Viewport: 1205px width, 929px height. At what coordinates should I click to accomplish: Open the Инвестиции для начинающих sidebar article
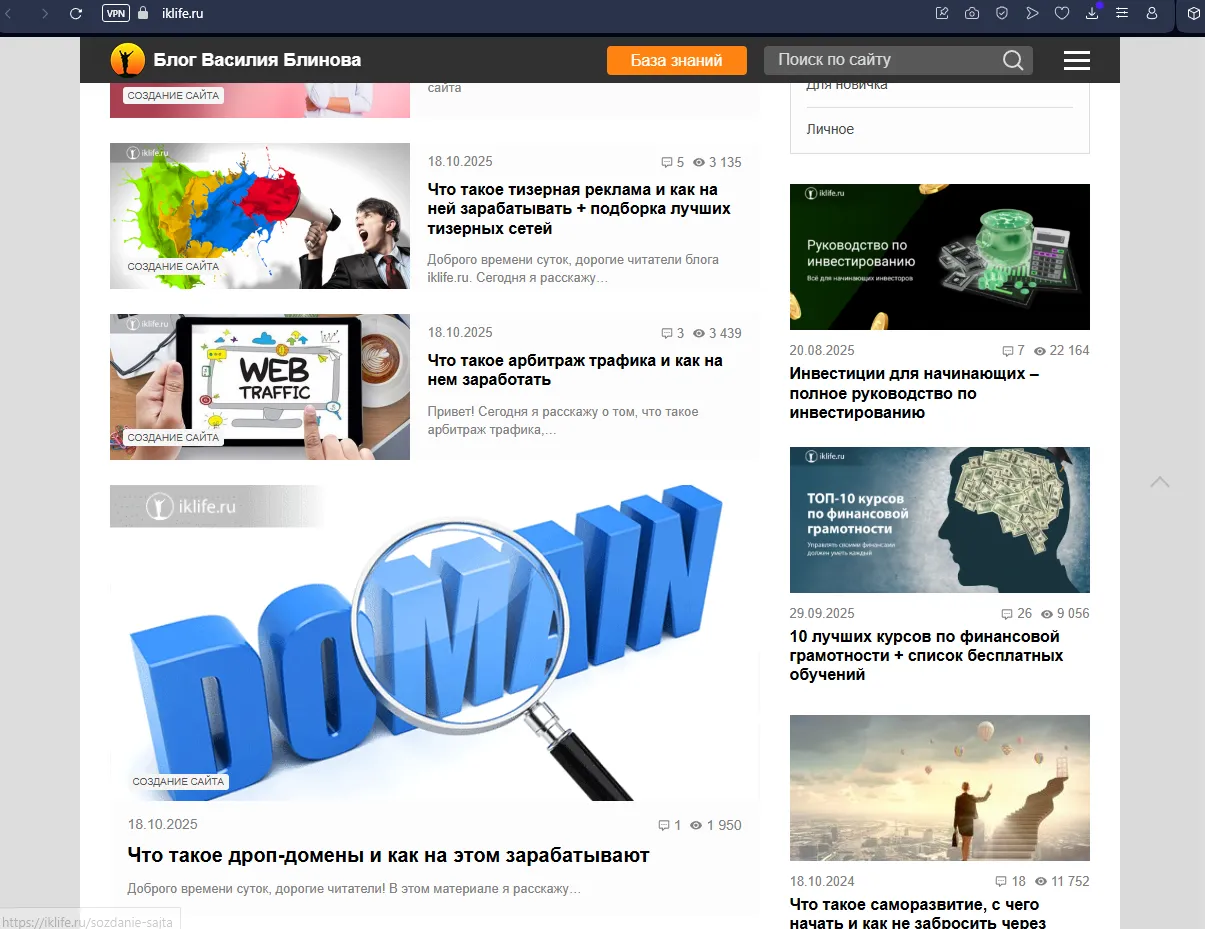click(915, 393)
